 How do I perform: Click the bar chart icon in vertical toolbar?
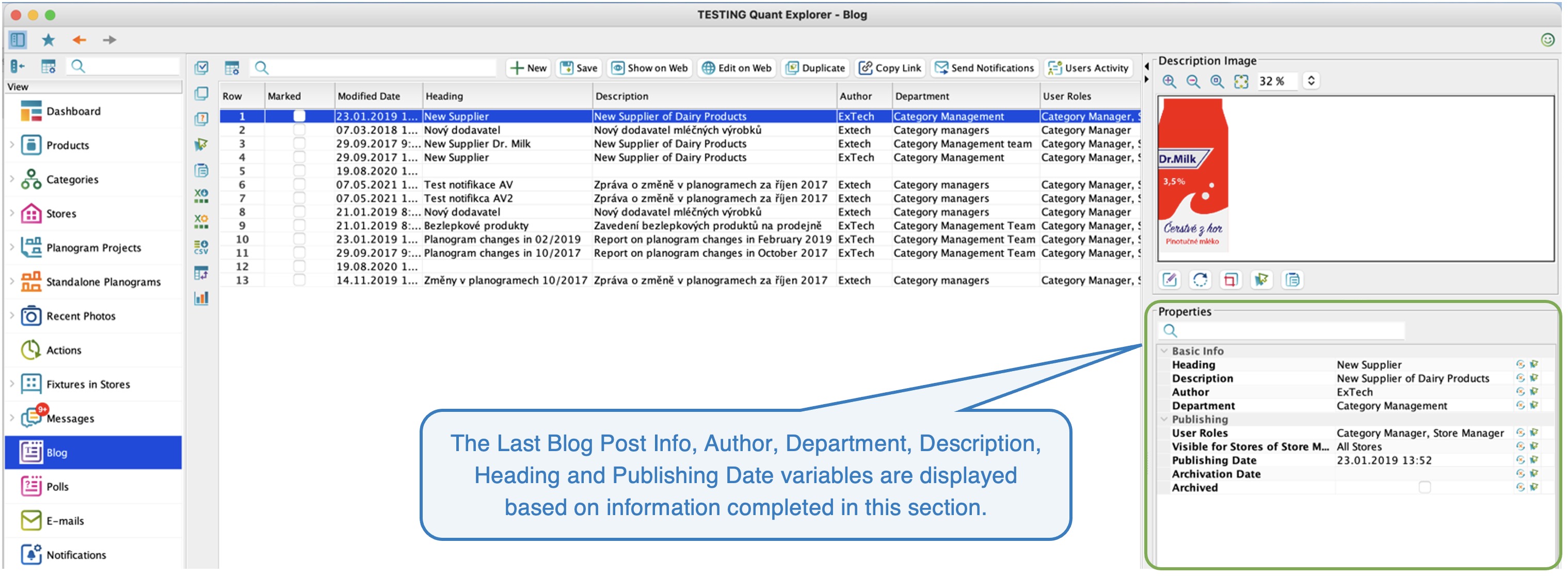(201, 298)
